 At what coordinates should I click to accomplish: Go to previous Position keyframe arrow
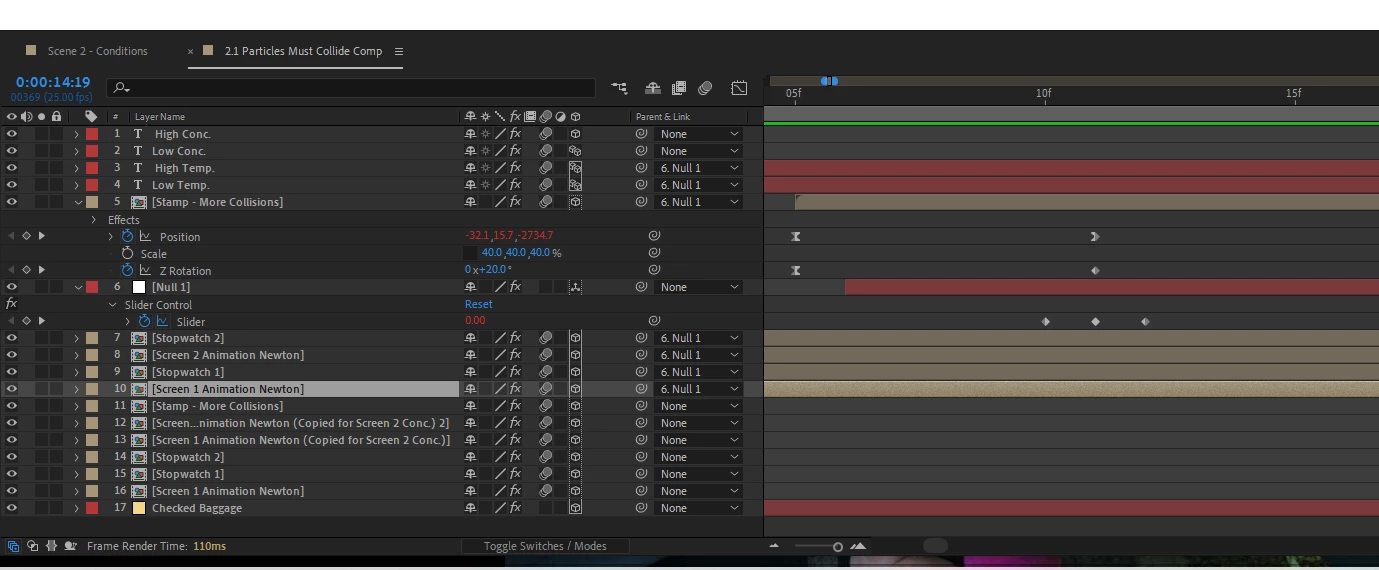[x=12, y=237]
